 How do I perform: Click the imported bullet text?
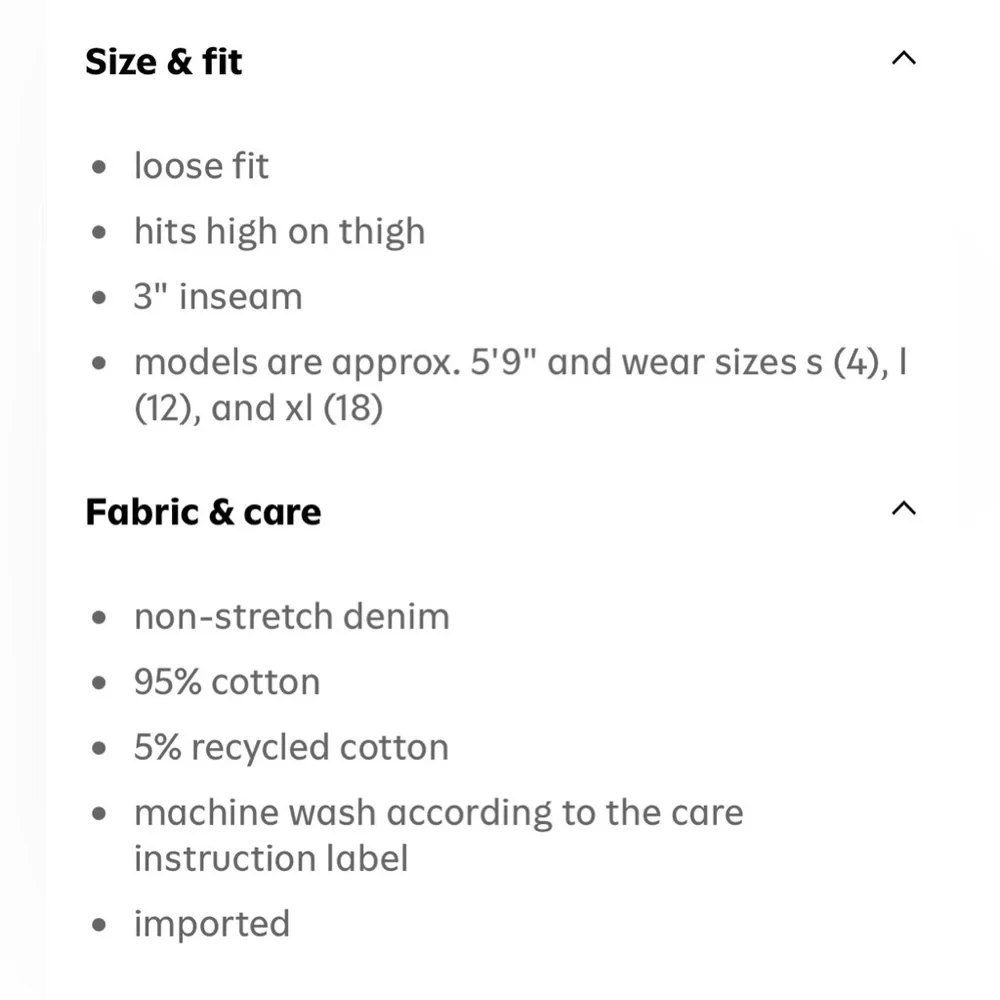click(212, 925)
